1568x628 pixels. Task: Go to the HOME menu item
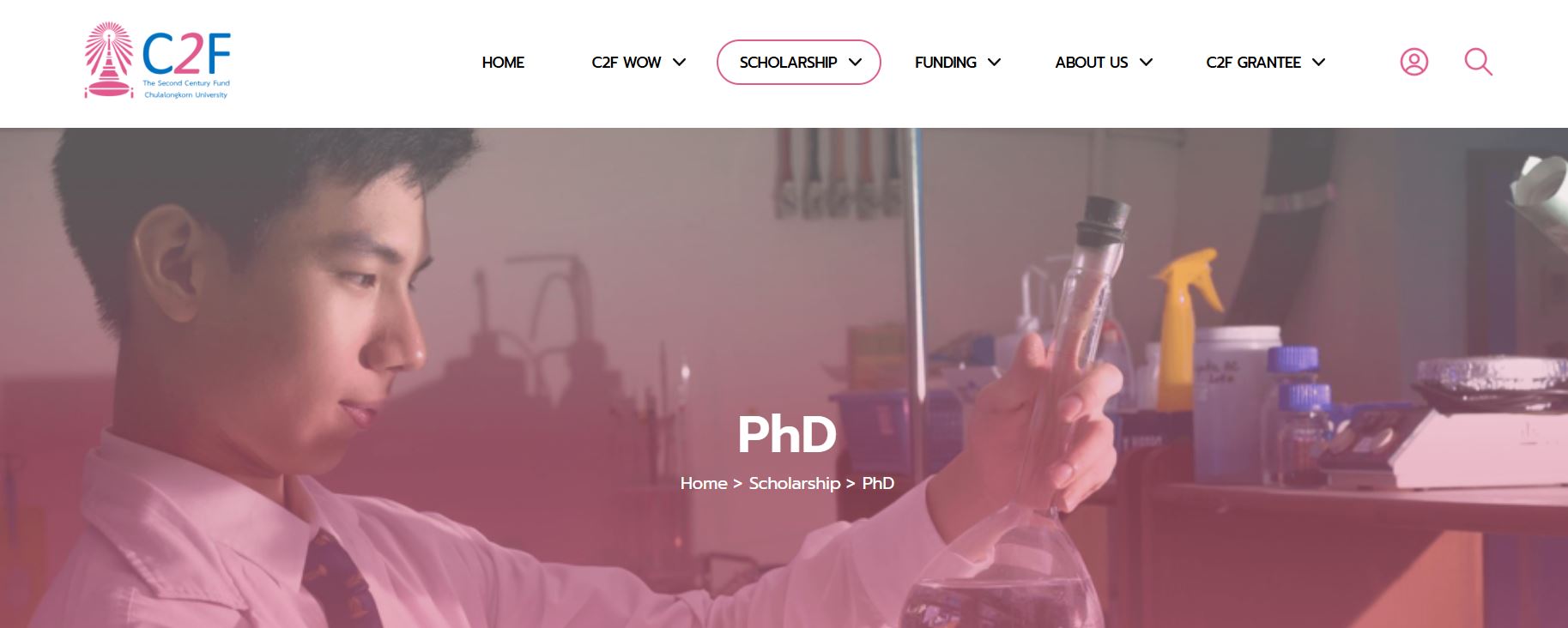coord(503,63)
